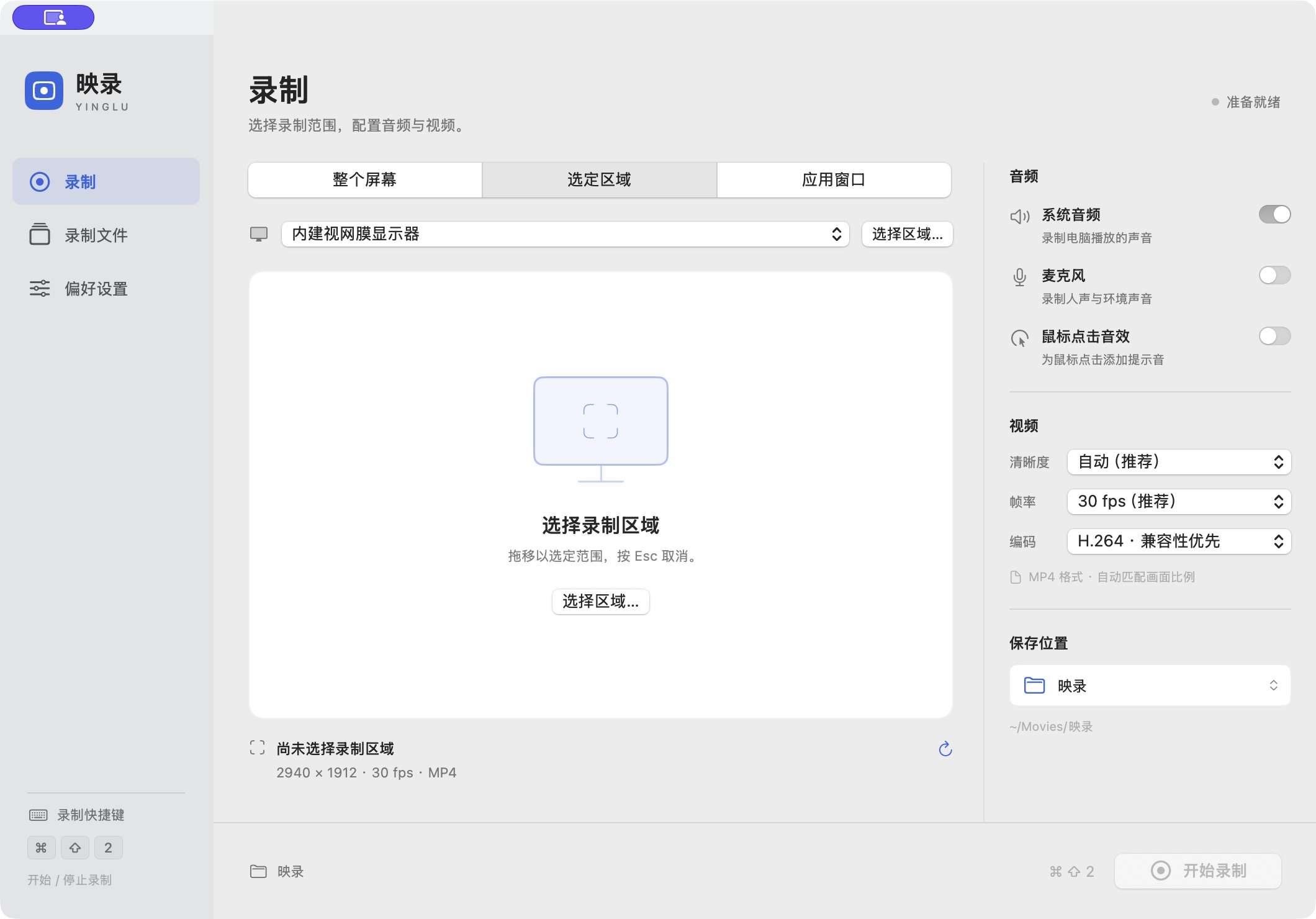Click the cursor click icon for 鼠标点击音效
The image size is (1316, 919).
point(1020,338)
